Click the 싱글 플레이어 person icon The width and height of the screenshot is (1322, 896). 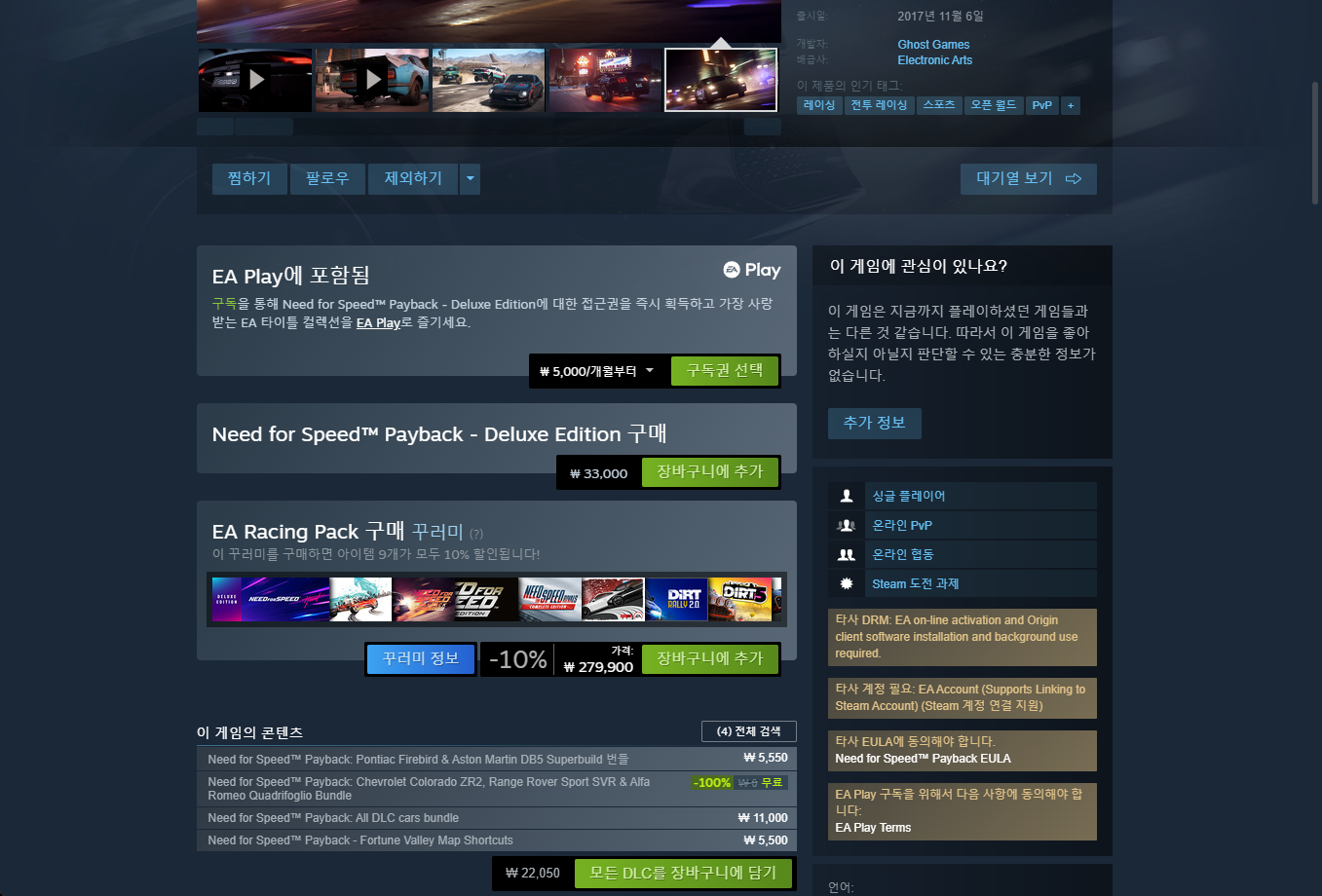coord(847,496)
